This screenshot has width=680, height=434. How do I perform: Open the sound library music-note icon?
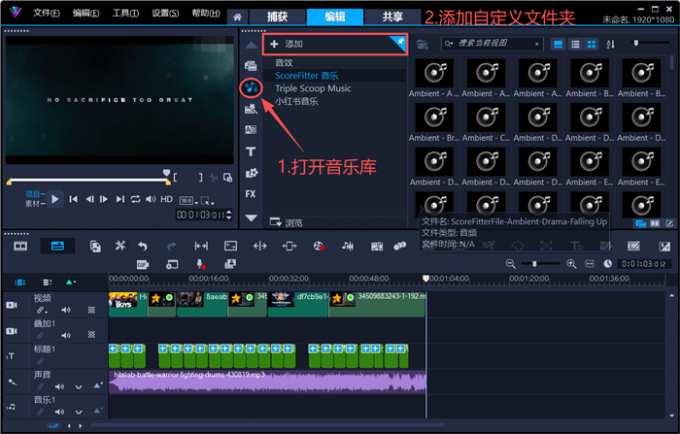pyautogui.click(x=251, y=88)
